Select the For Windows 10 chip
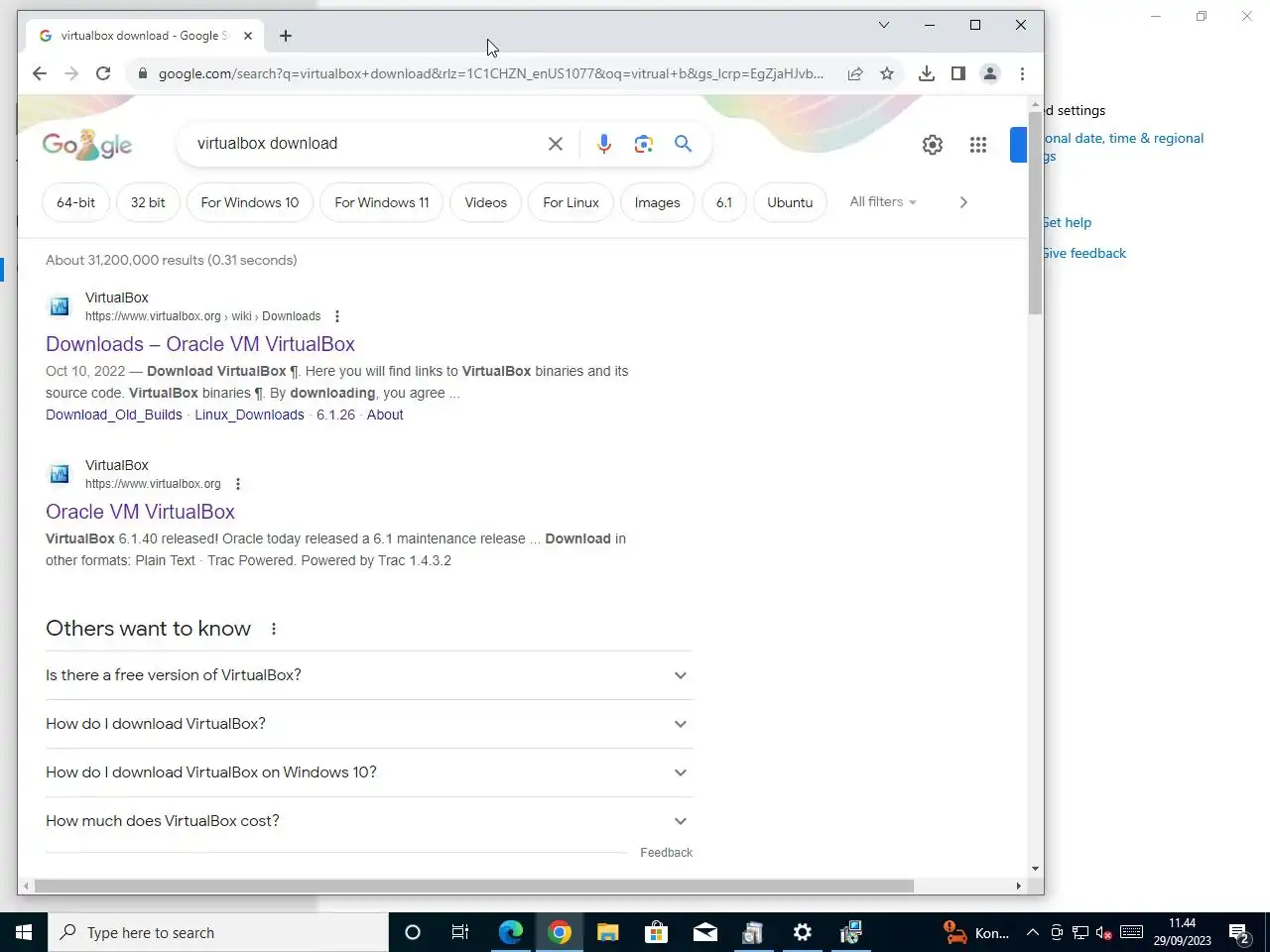The image size is (1270, 952). point(250,202)
